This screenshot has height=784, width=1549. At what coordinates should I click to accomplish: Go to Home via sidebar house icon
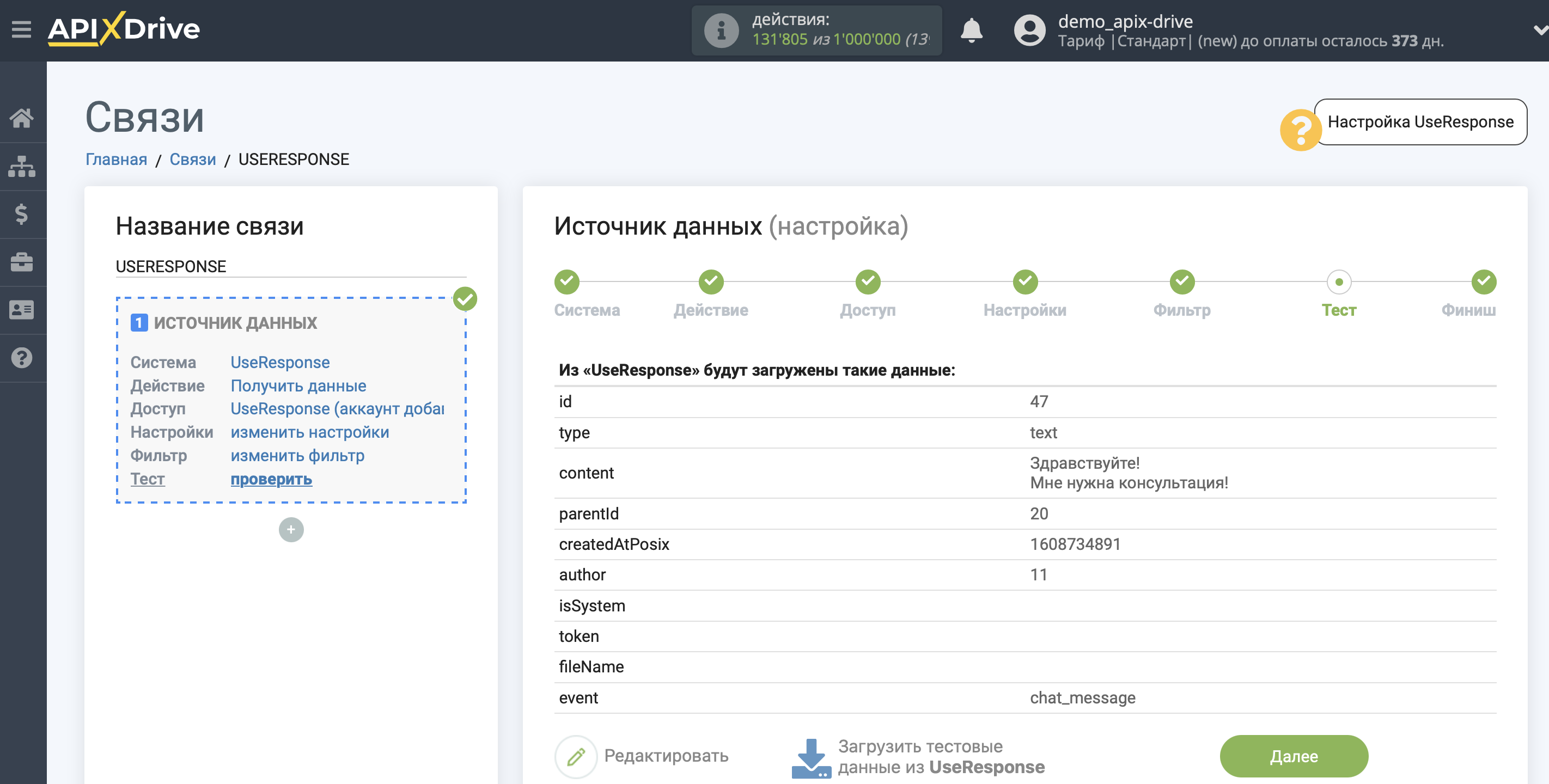tap(22, 118)
